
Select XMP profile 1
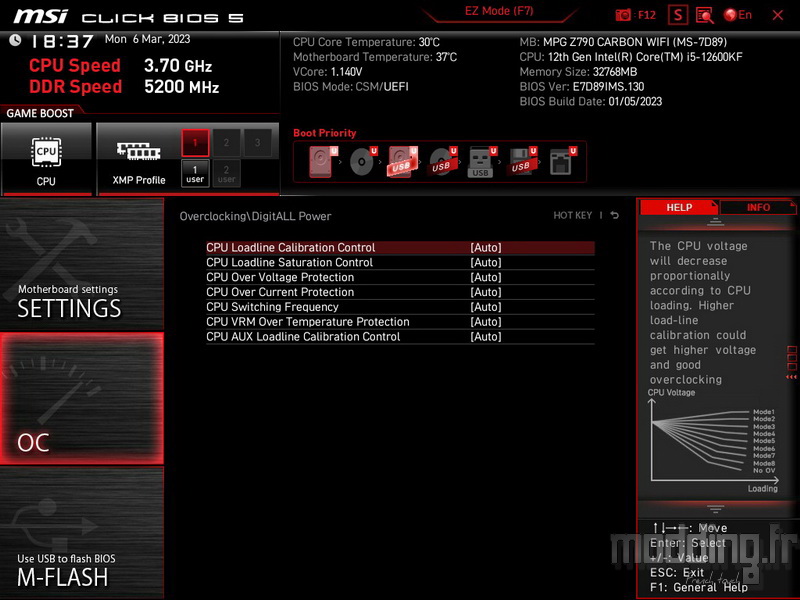coord(195,142)
